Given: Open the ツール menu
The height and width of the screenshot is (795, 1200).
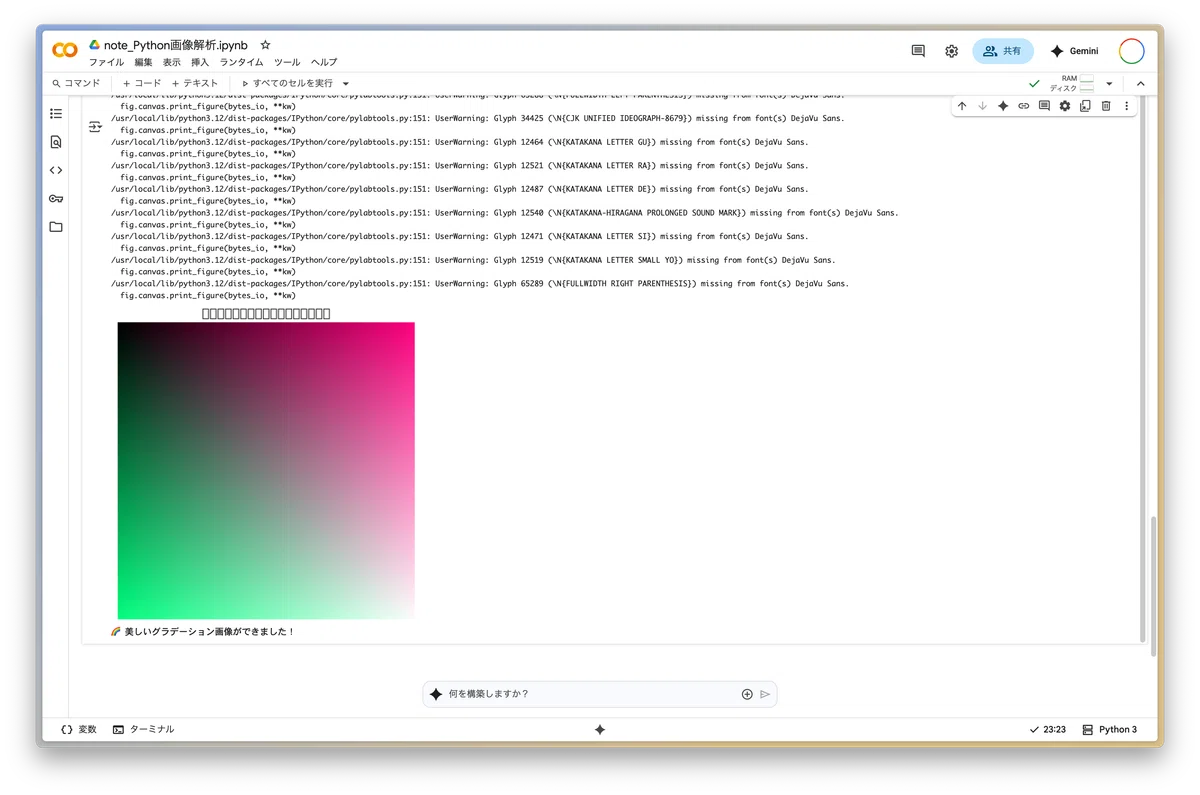Looking at the screenshot, I should click(287, 62).
